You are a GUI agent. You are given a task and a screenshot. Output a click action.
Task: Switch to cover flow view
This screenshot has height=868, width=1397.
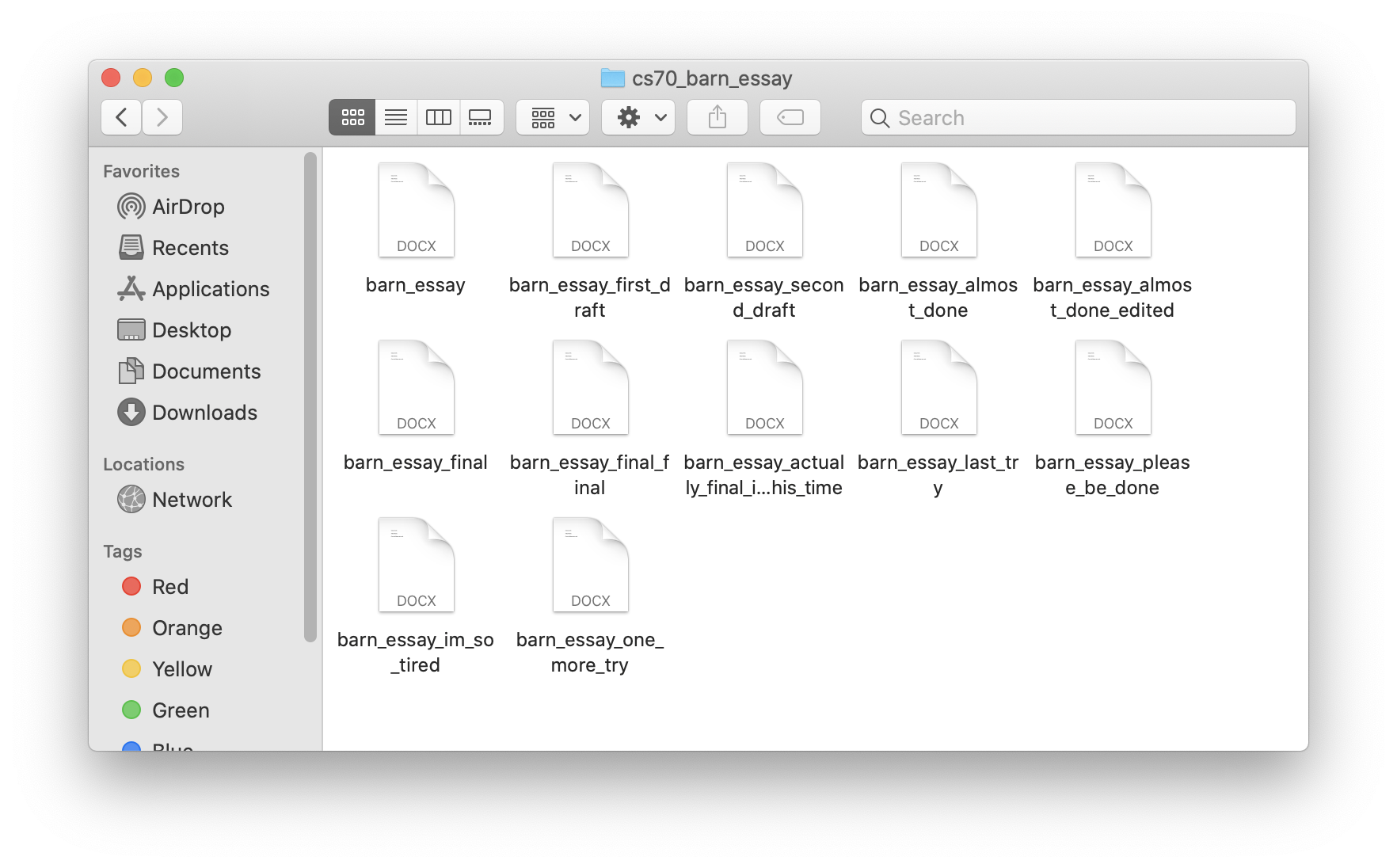(x=482, y=116)
